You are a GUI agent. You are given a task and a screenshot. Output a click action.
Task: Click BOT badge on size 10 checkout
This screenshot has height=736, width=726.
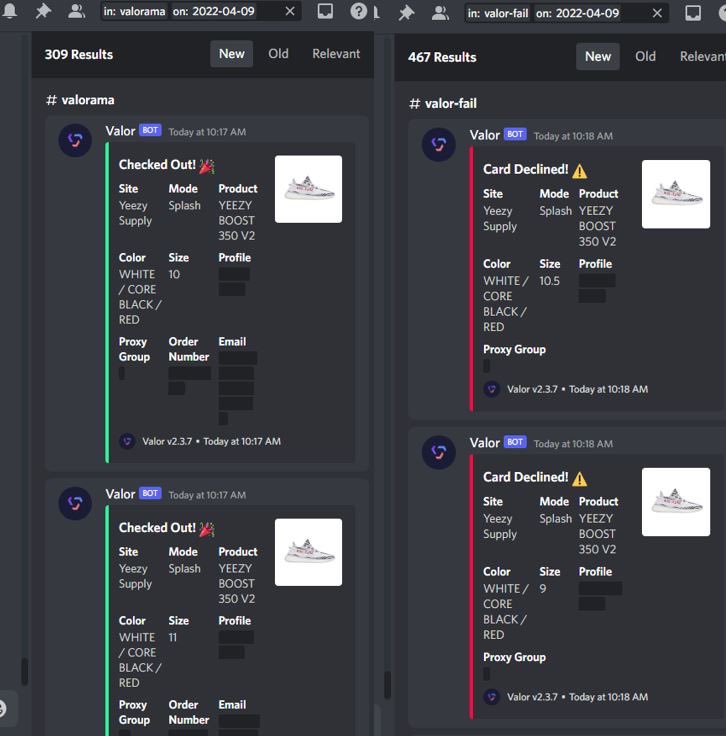[150, 130]
